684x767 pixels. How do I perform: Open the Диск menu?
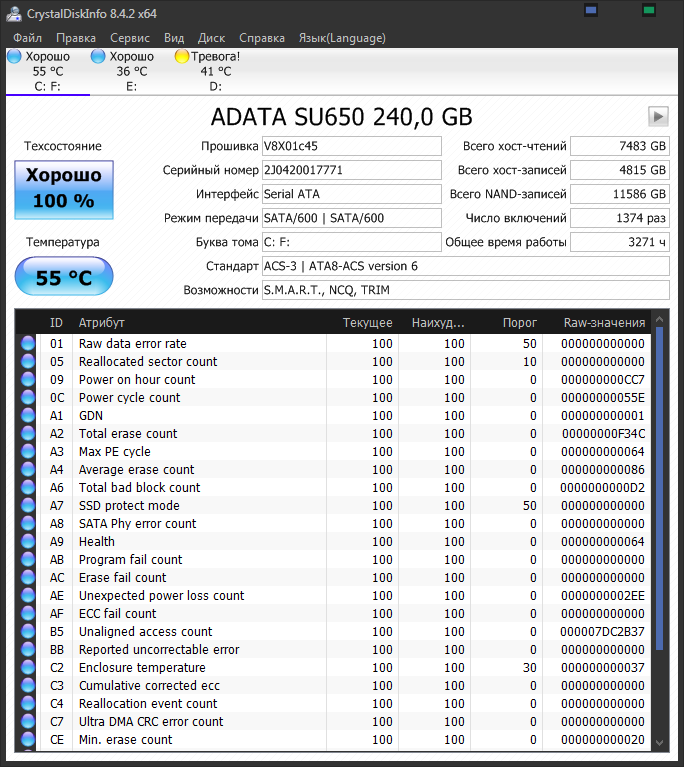click(211, 38)
